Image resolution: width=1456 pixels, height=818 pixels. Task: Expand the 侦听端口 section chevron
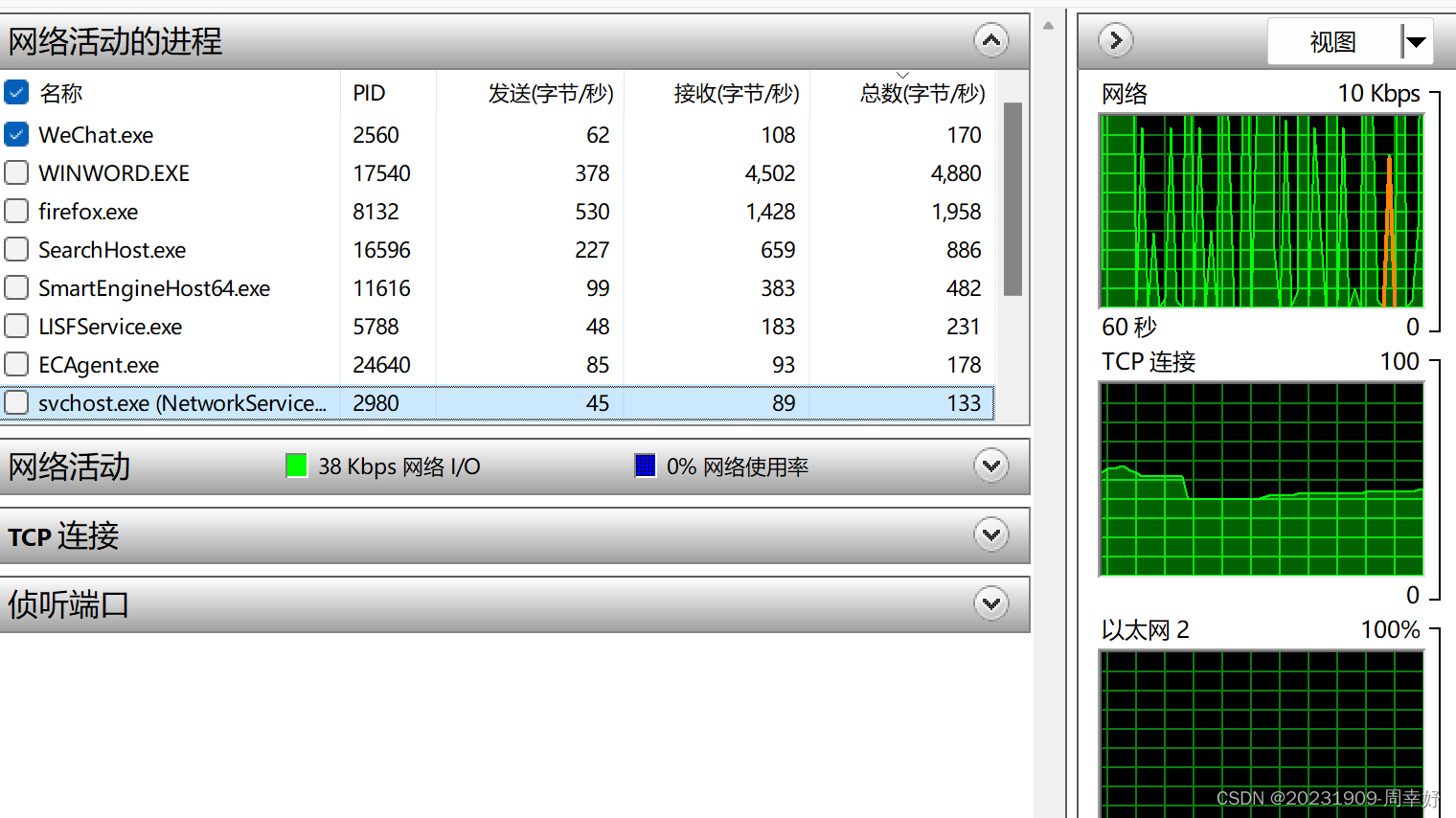pyautogui.click(x=991, y=604)
